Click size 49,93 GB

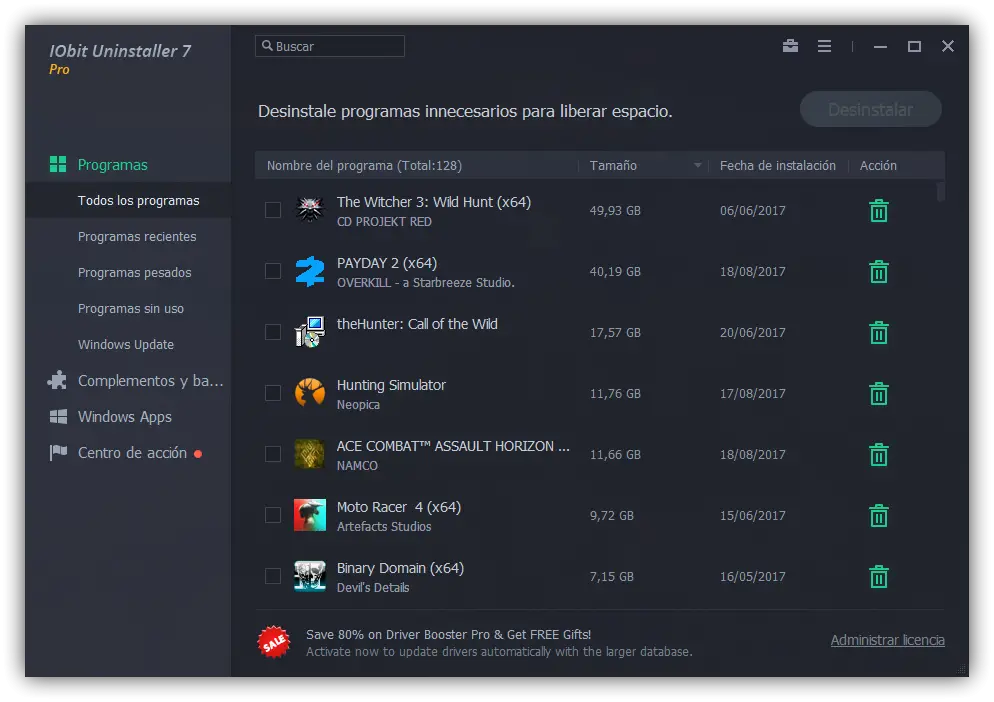pos(615,211)
